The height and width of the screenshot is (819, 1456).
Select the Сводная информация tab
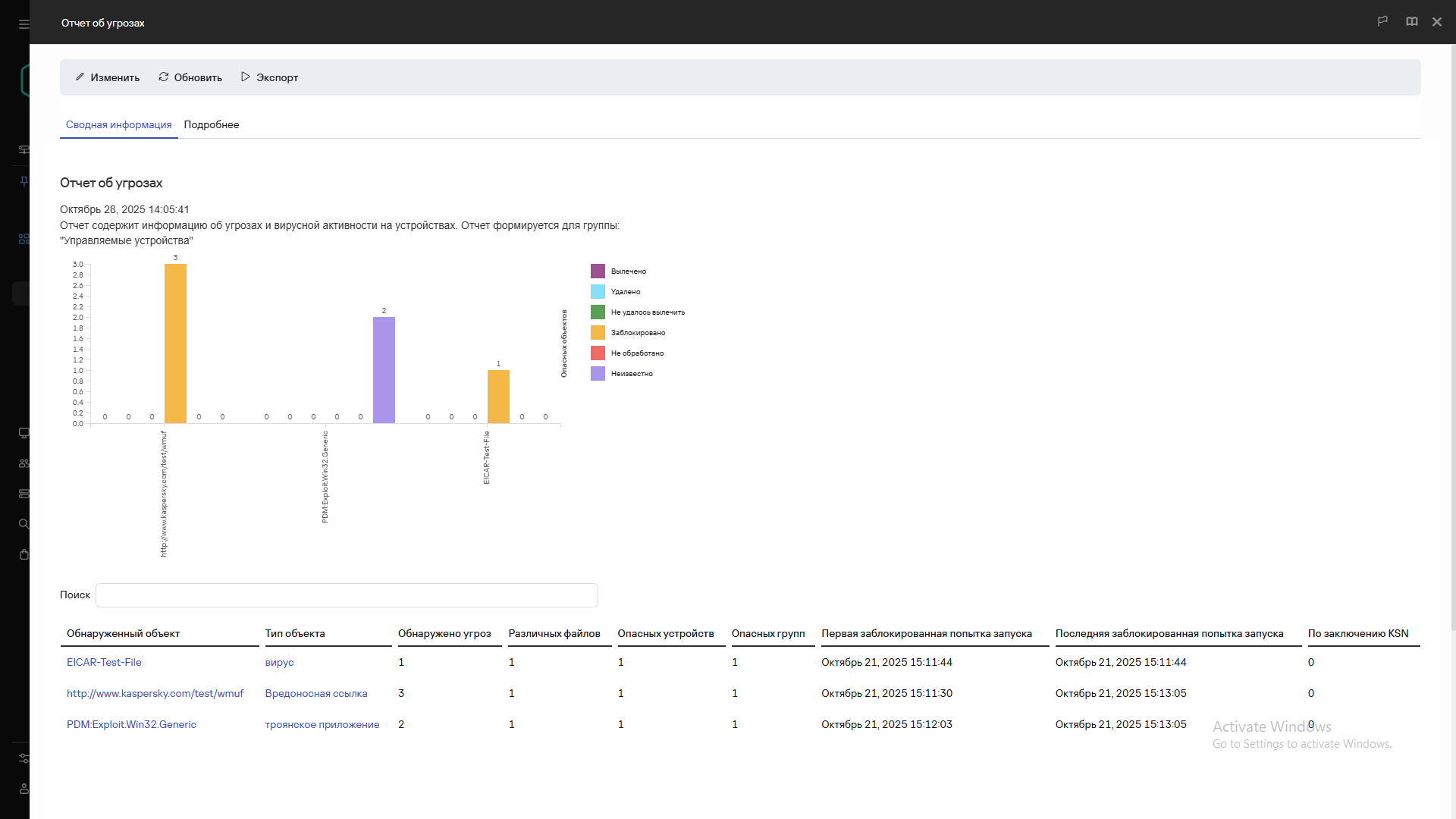(x=118, y=124)
